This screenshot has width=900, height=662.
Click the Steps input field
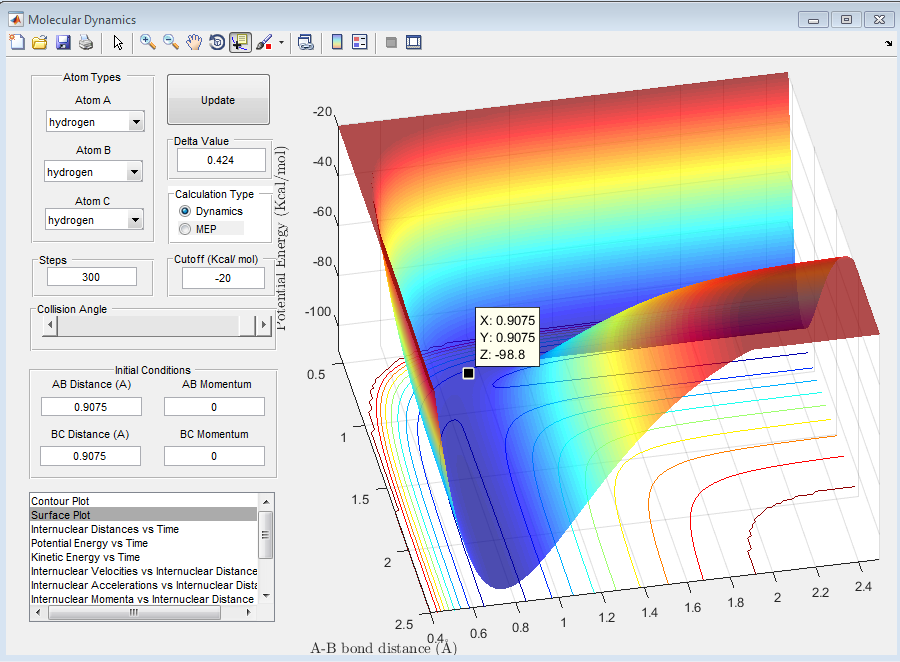(x=92, y=277)
